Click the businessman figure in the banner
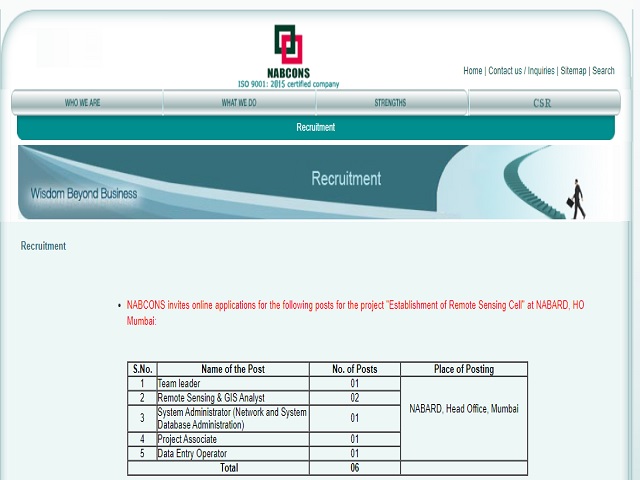This screenshot has width=640, height=480. coord(577,198)
